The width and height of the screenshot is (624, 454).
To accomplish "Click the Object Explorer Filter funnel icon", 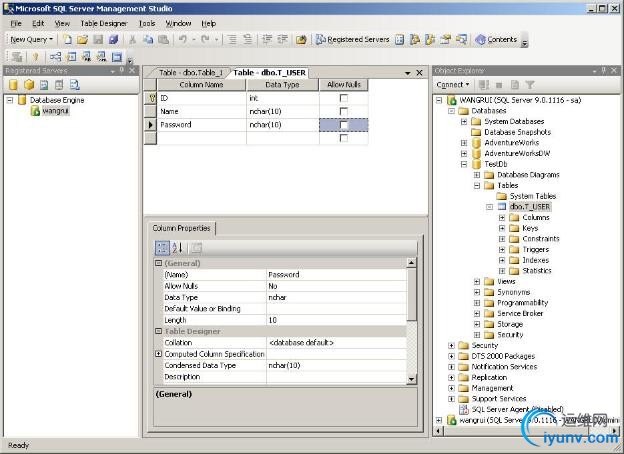I will 530,84.
